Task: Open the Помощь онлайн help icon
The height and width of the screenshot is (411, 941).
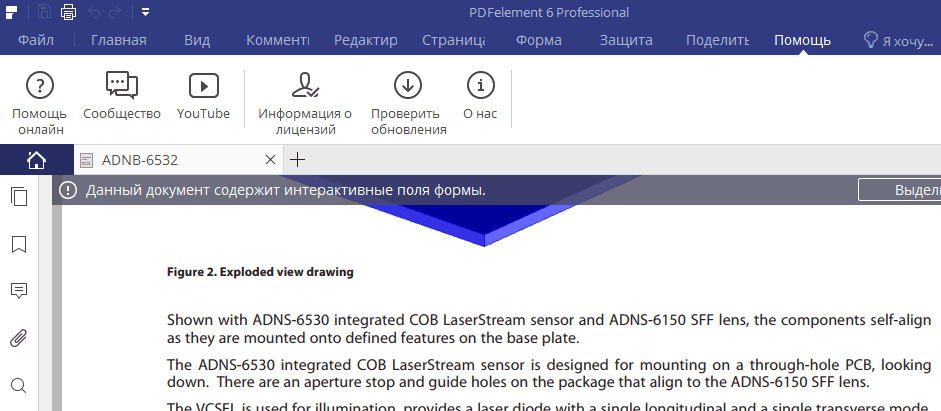Action: [39, 87]
